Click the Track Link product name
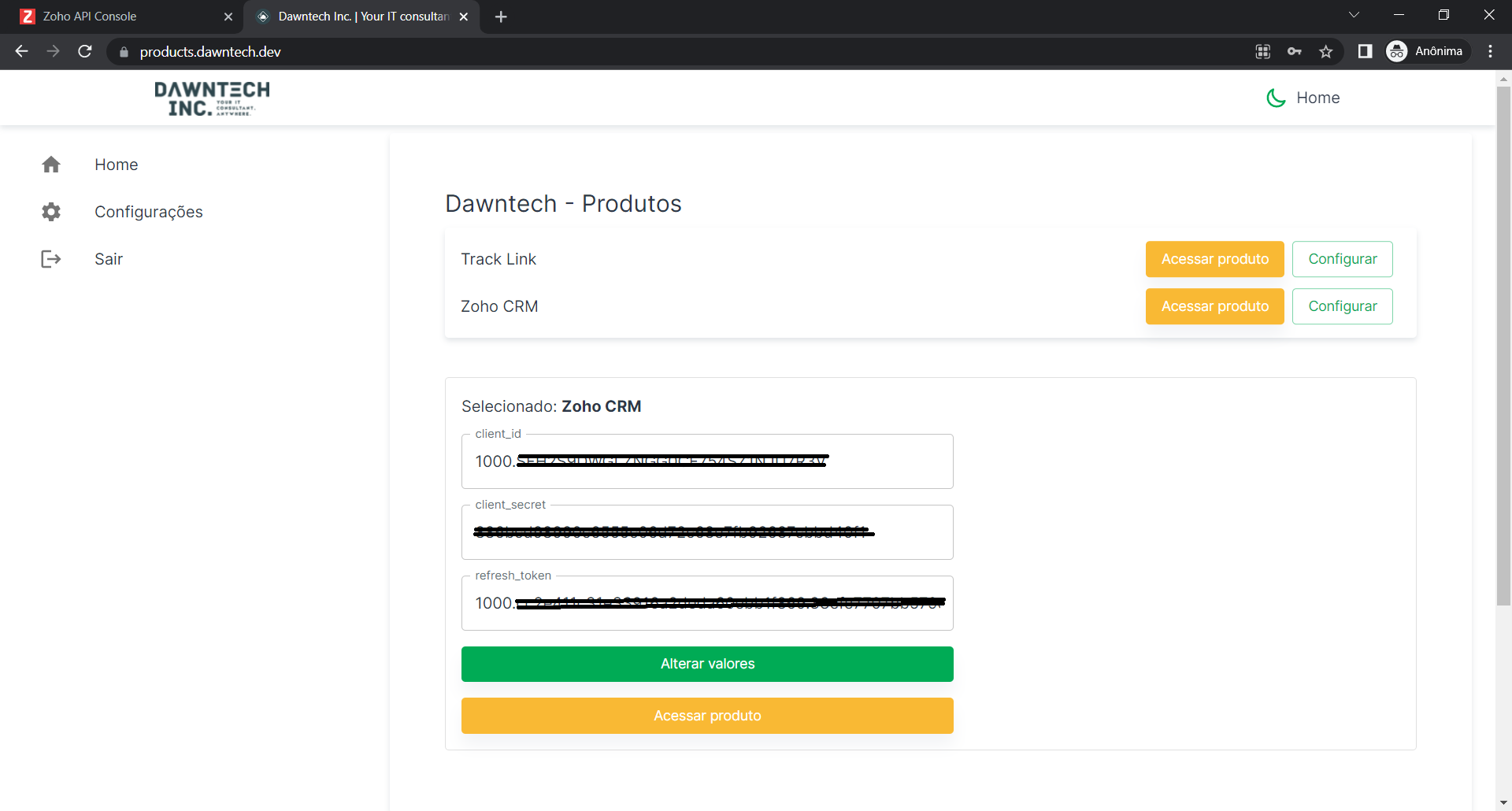 tap(498, 259)
